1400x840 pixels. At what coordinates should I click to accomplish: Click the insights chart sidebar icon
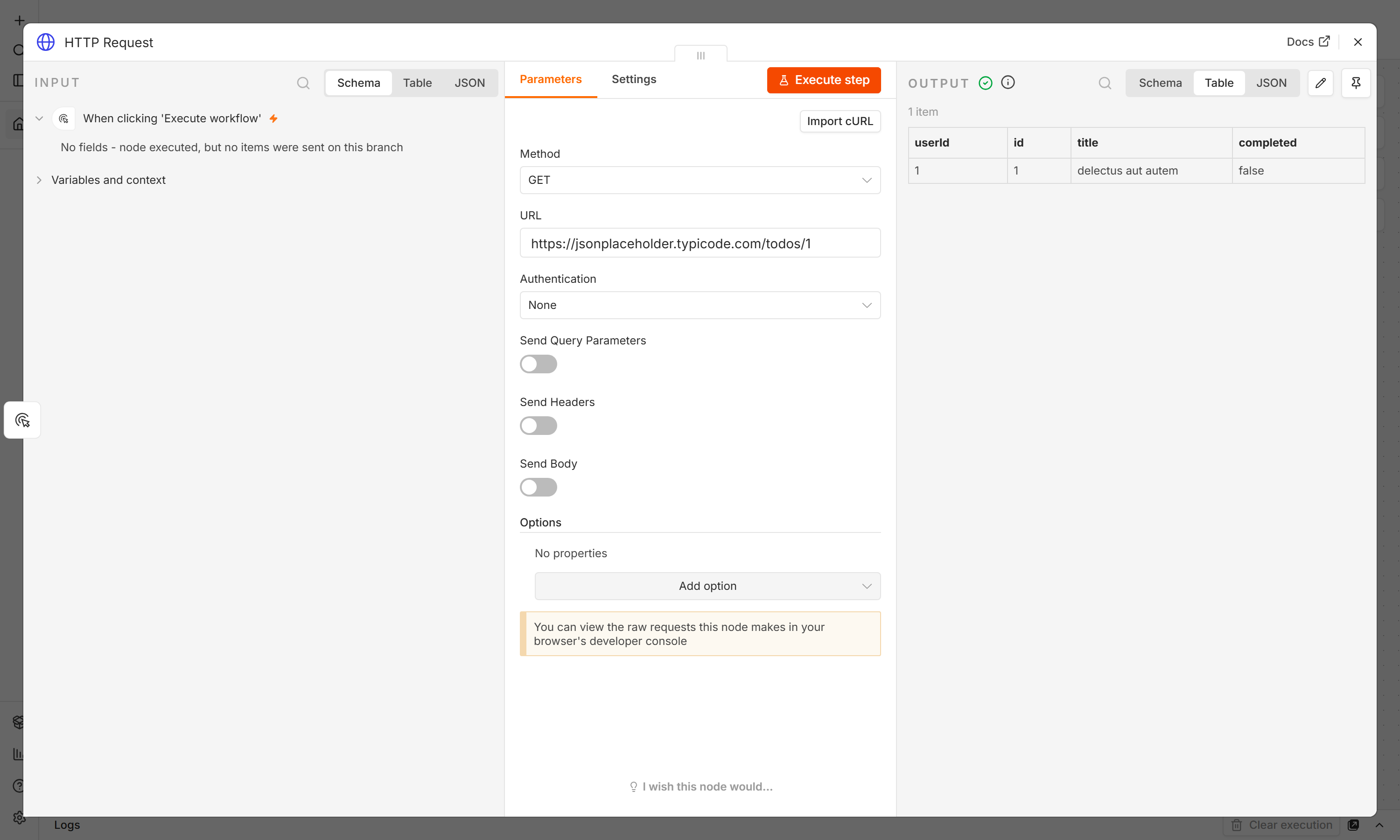(18, 754)
